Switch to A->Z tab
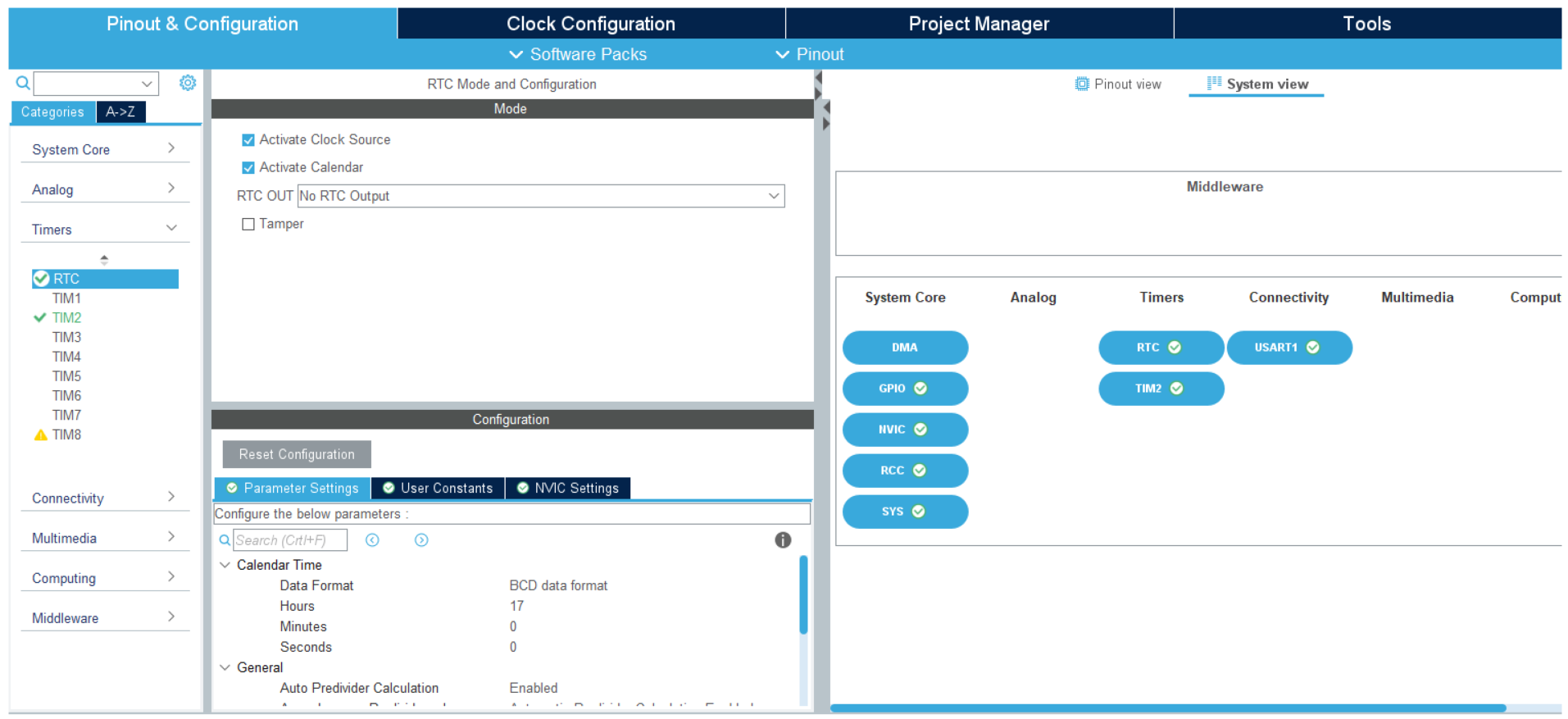Image resolution: width=1568 pixels, height=719 pixels. pyautogui.click(x=120, y=112)
